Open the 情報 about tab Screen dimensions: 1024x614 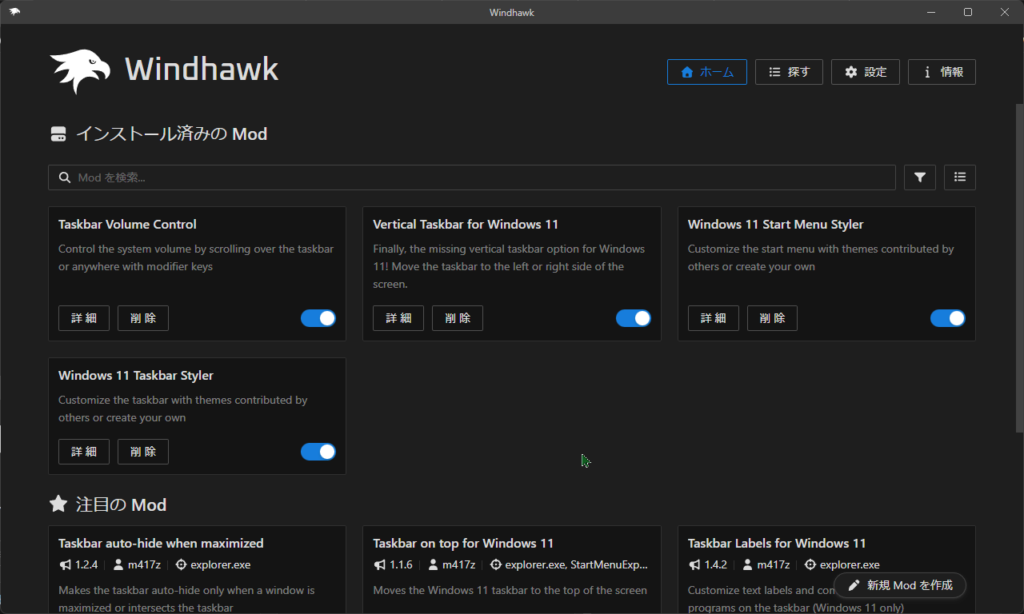(941, 72)
